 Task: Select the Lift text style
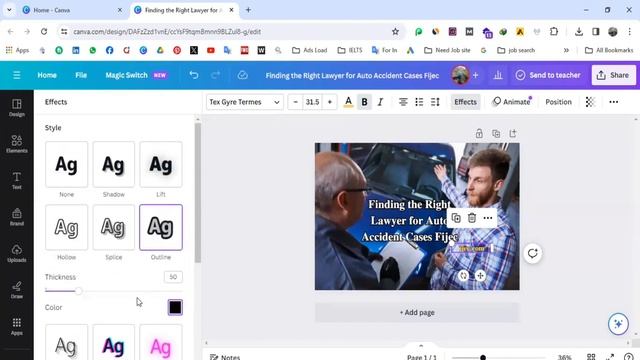click(x=161, y=164)
